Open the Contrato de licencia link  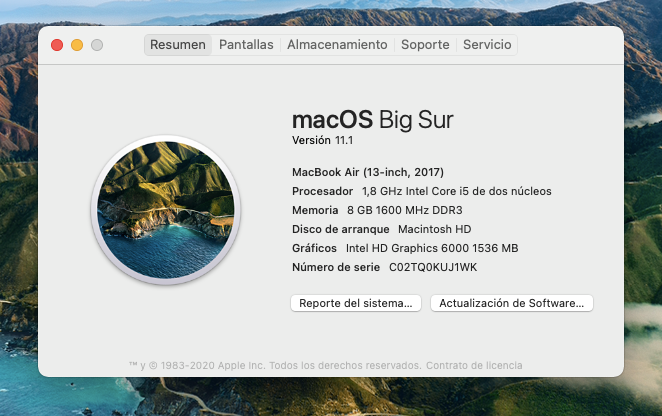pos(474,365)
